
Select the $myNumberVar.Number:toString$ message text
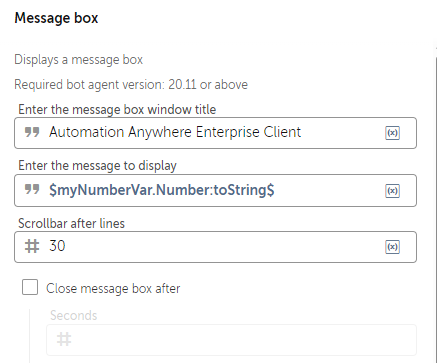coord(162,190)
